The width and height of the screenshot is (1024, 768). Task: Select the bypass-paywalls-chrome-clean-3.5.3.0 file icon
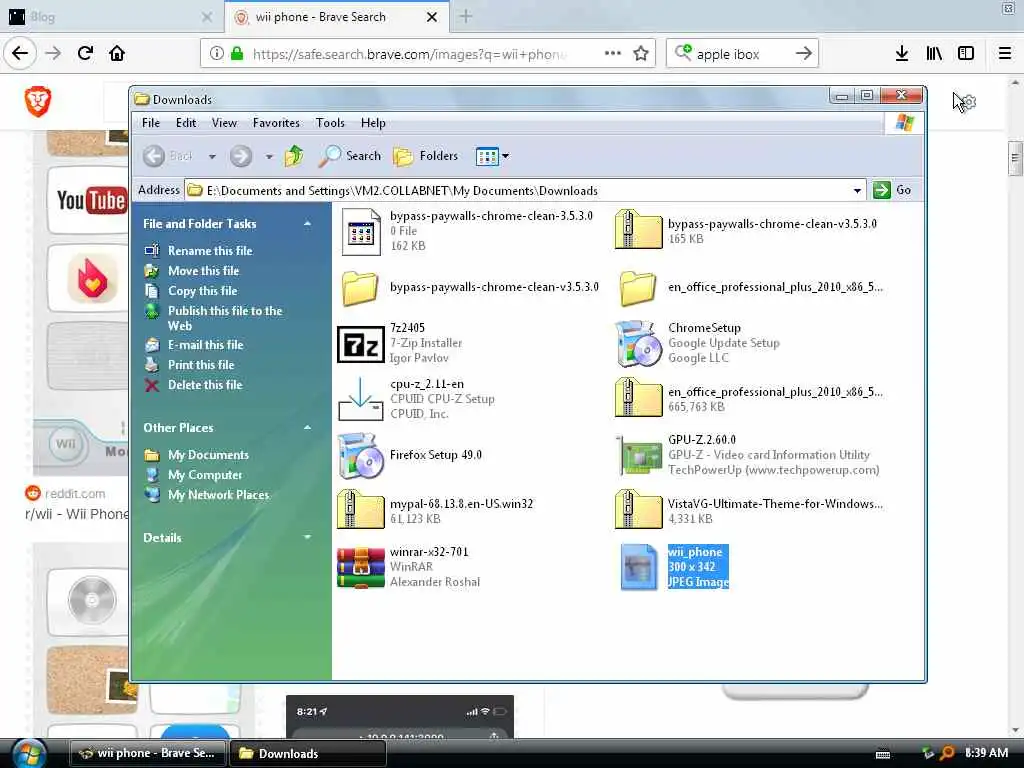361,231
